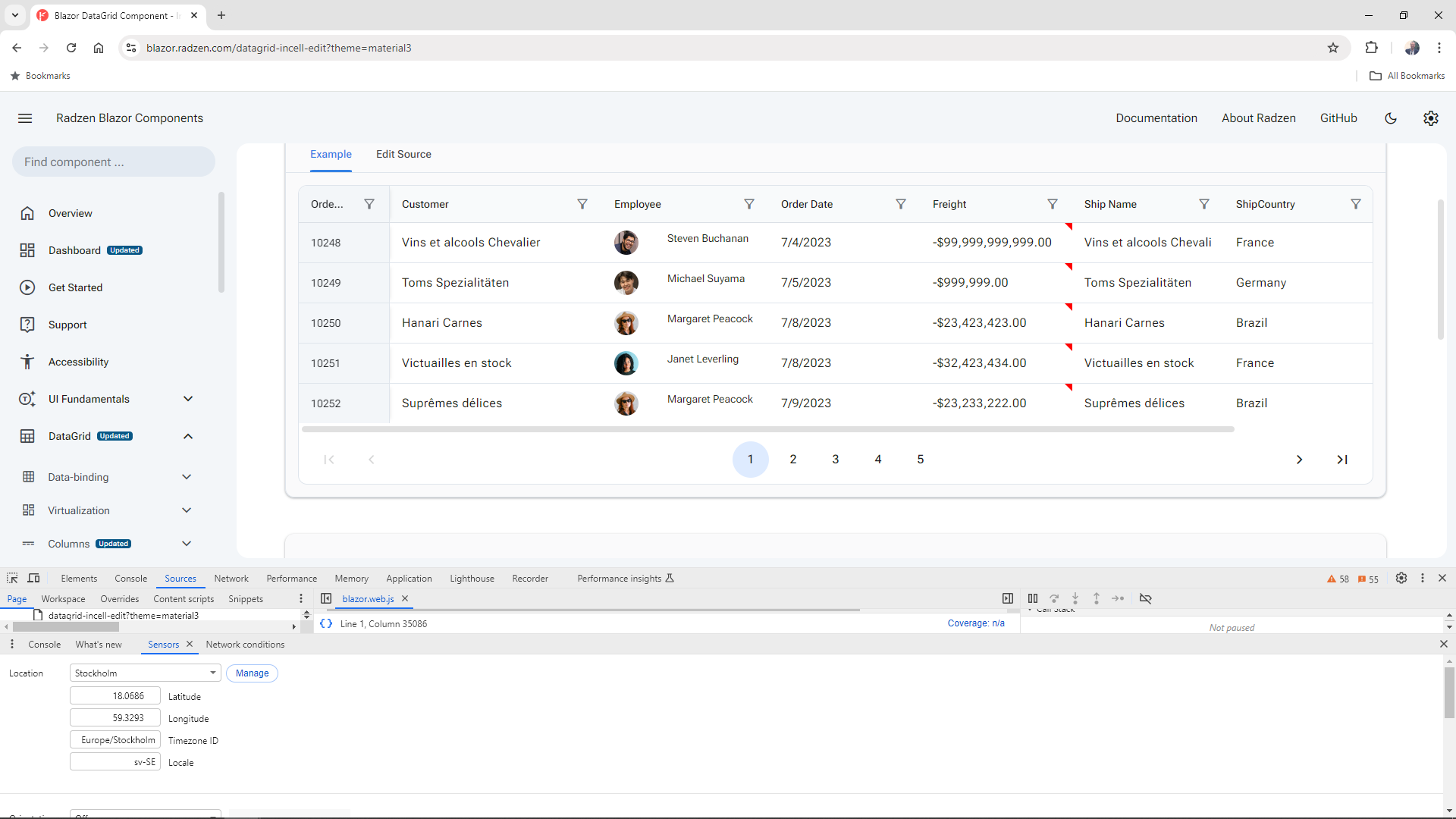
Task: Filter the ShipCountry column
Action: [x=1356, y=204]
